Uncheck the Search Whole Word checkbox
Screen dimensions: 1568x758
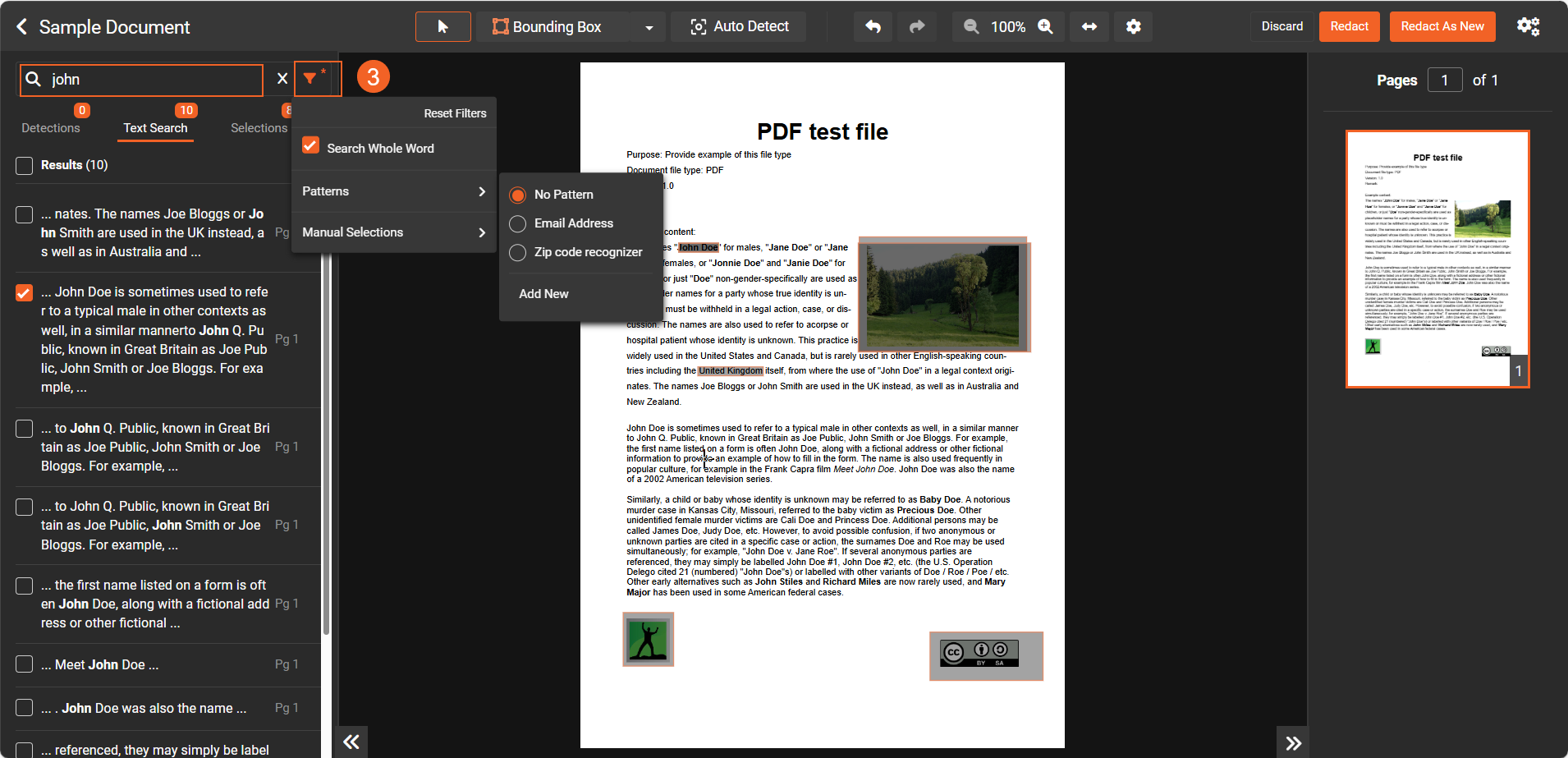310,146
